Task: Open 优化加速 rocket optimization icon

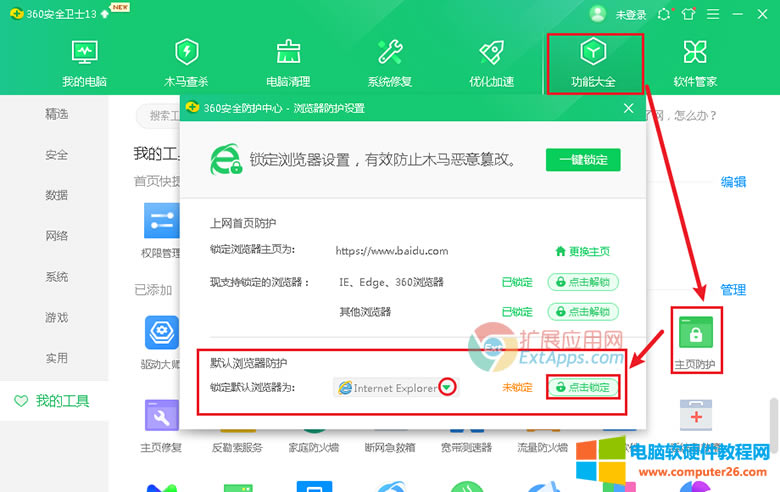Action: 491,62
